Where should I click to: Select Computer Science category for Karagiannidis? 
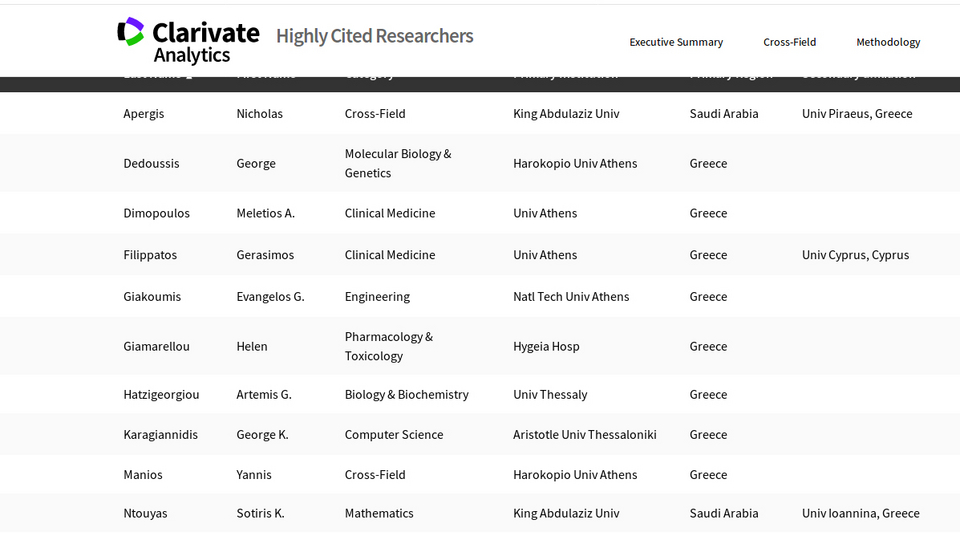[x=394, y=434]
